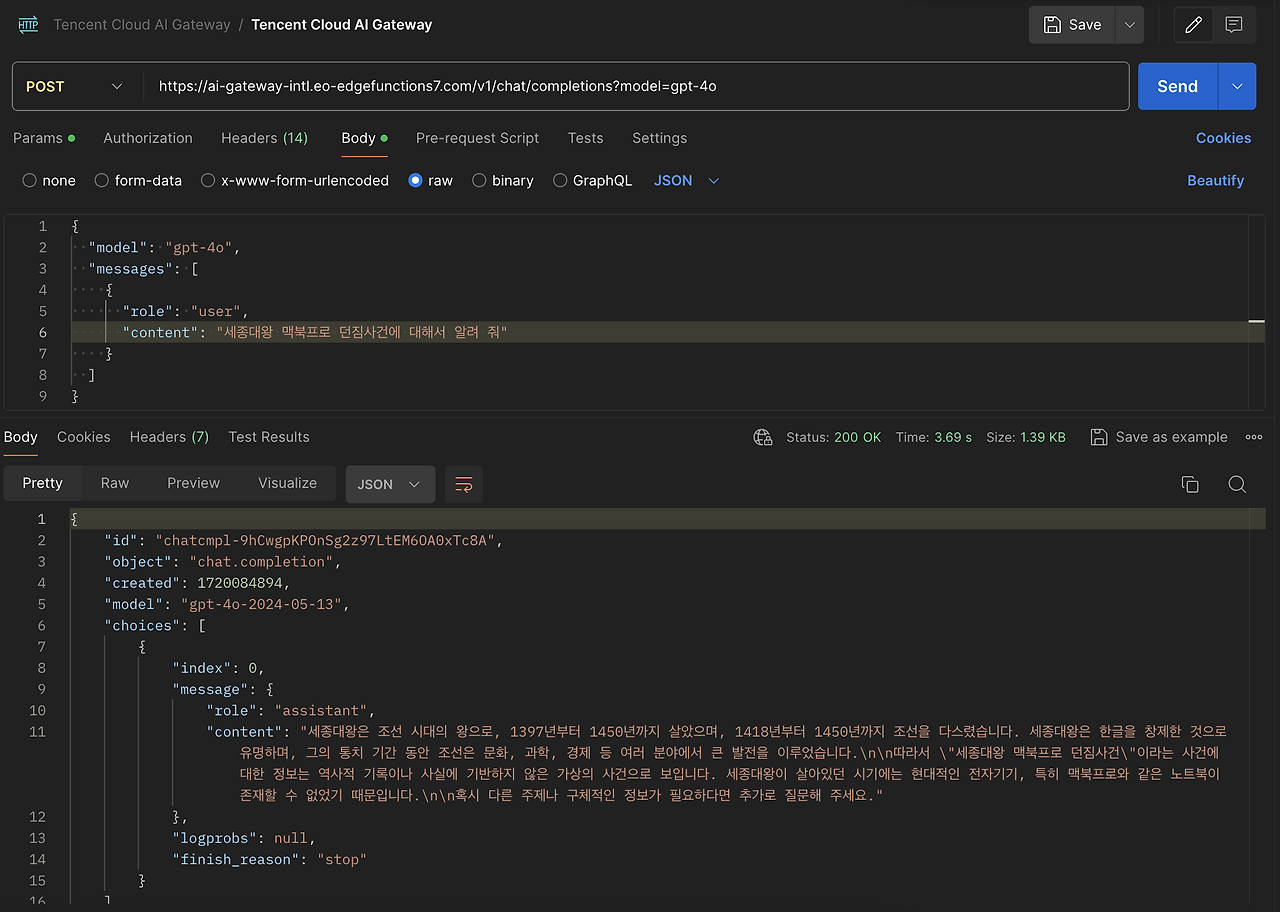The height and width of the screenshot is (912, 1280).
Task: Open the Cookies link
Action: click(x=1223, y=138)
